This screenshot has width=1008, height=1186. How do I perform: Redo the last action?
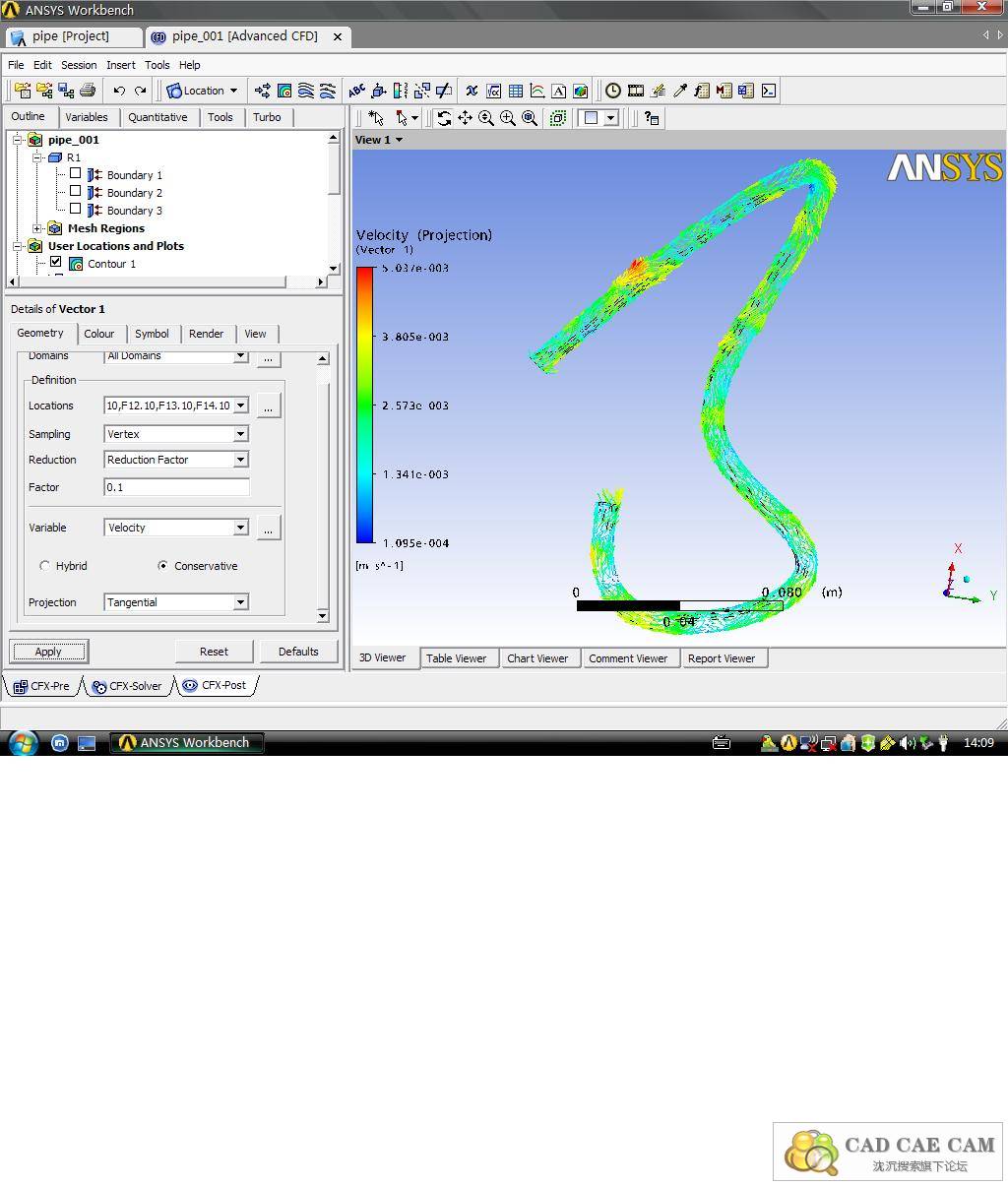coord(141,91)
